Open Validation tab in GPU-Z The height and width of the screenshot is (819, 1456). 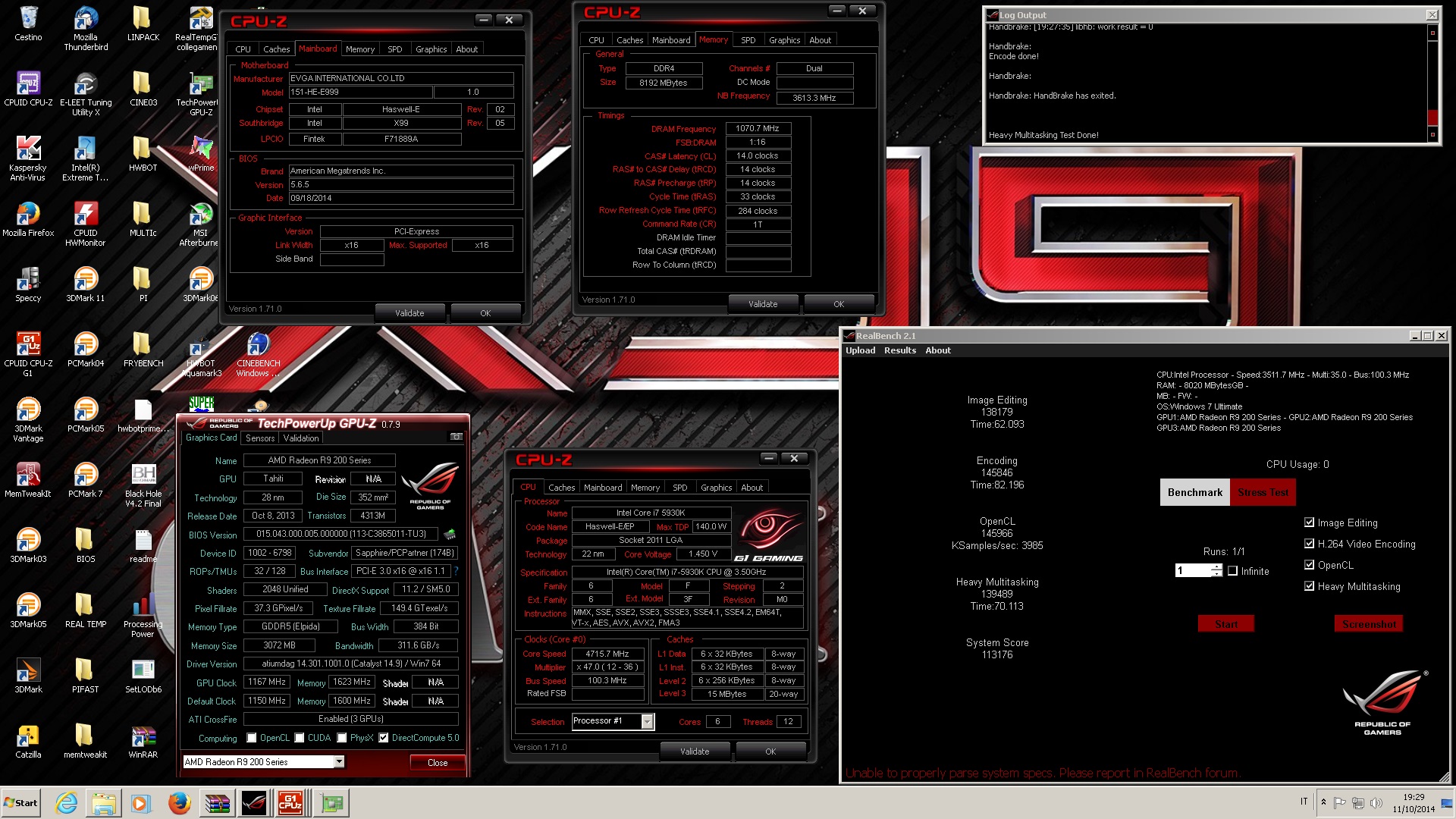coord(301,438)
